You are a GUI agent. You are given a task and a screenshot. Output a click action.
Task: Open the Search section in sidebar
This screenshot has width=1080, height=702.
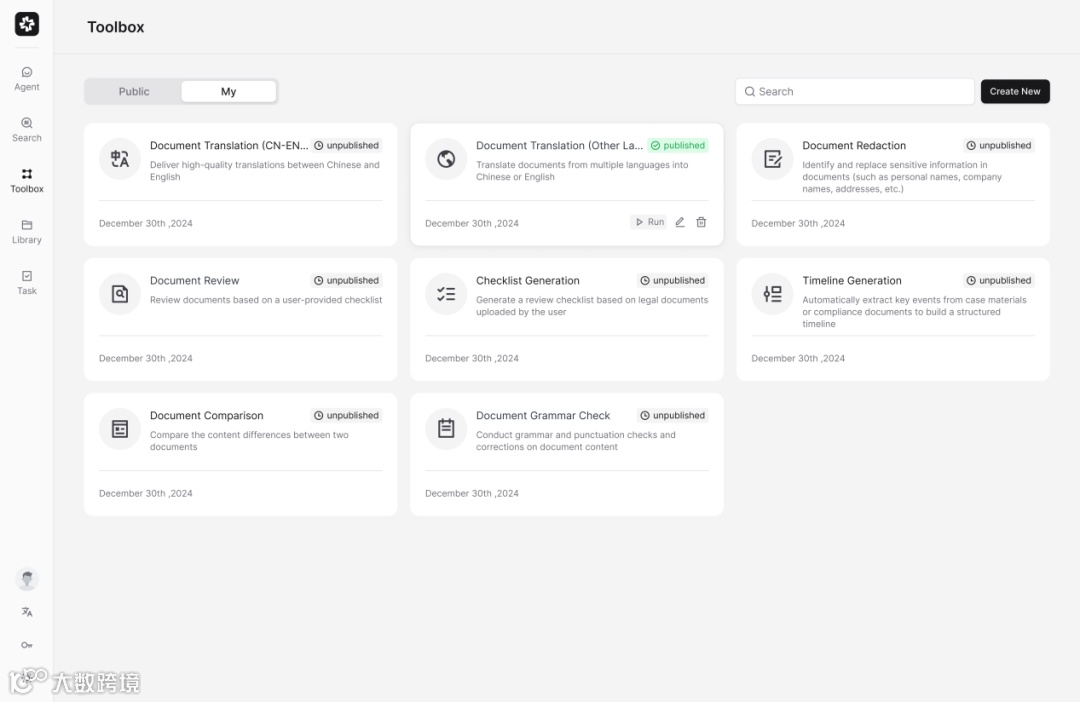(x=27, y=130)
